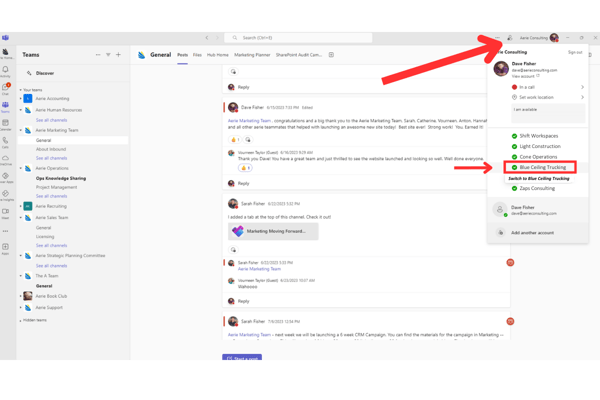Viewport: 600px width, 400px height.
Task: Open OneDrive from the left rail
Action: [5, 160]
